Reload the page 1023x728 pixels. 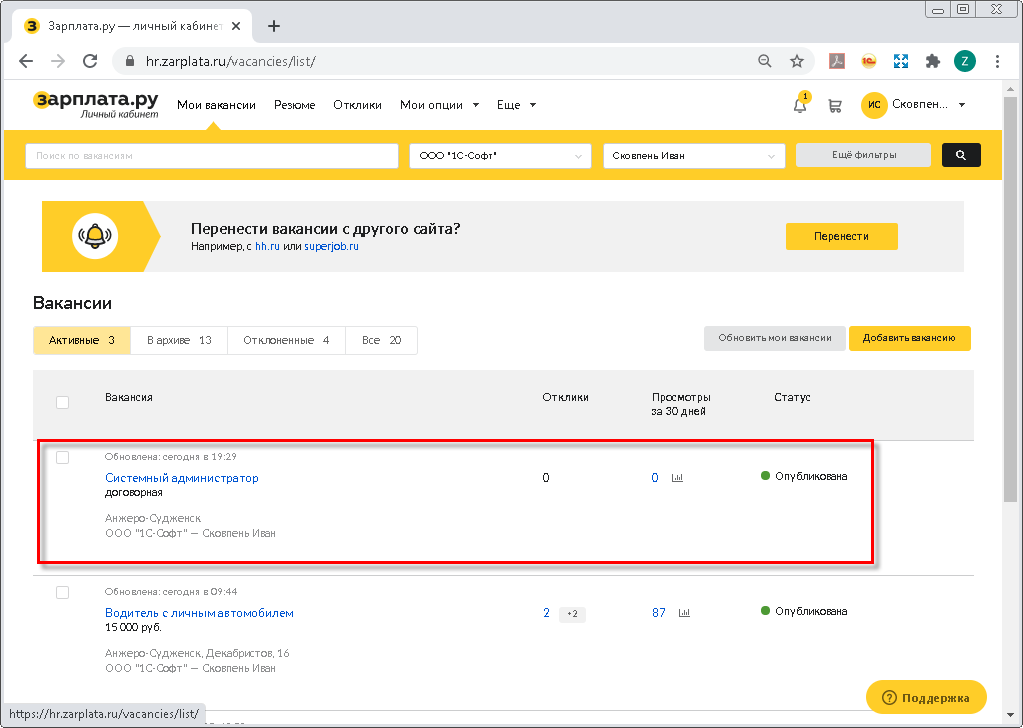click(90, 61)
